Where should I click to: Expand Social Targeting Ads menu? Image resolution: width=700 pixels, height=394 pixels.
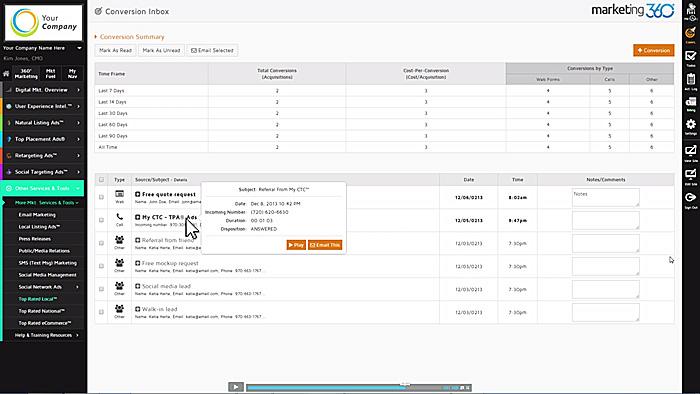tap(43, 172)
